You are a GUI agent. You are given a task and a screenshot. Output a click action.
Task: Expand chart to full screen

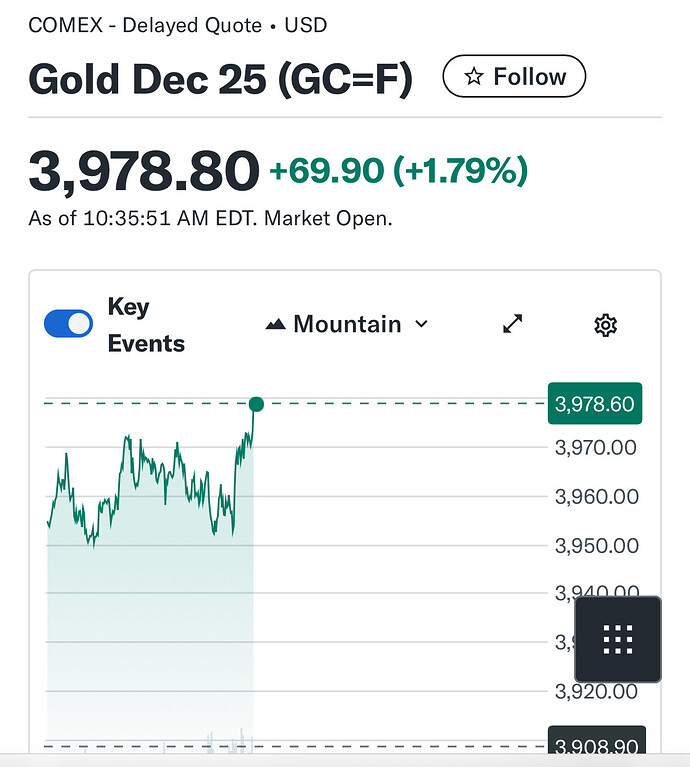click(x=512, y=324)
